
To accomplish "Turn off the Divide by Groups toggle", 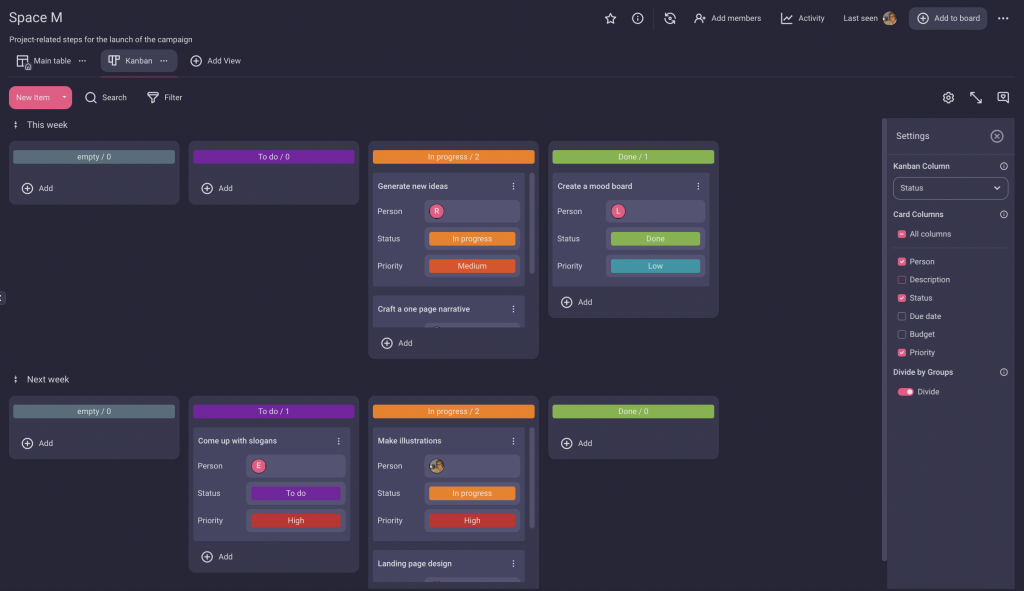I will coord(906,392).
